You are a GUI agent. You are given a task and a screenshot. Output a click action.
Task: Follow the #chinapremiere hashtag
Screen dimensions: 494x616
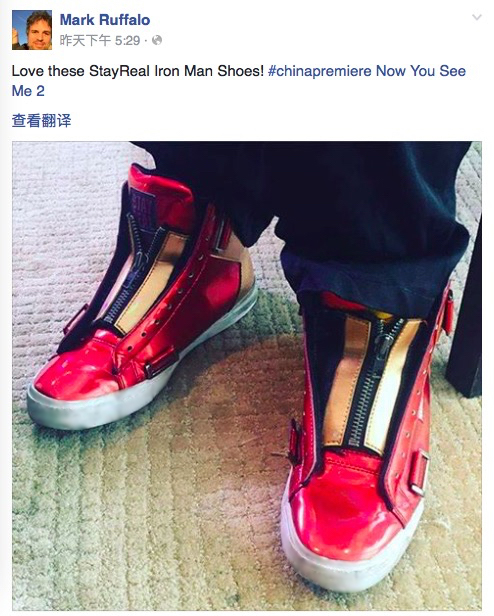(x=319, y=71)
